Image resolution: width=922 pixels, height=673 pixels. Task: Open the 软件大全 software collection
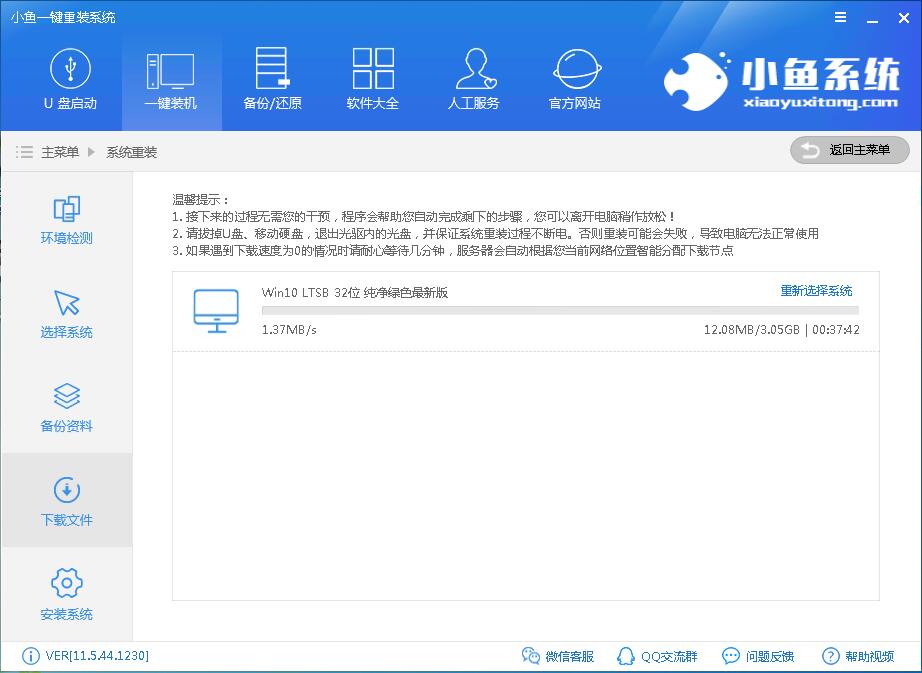372,80
